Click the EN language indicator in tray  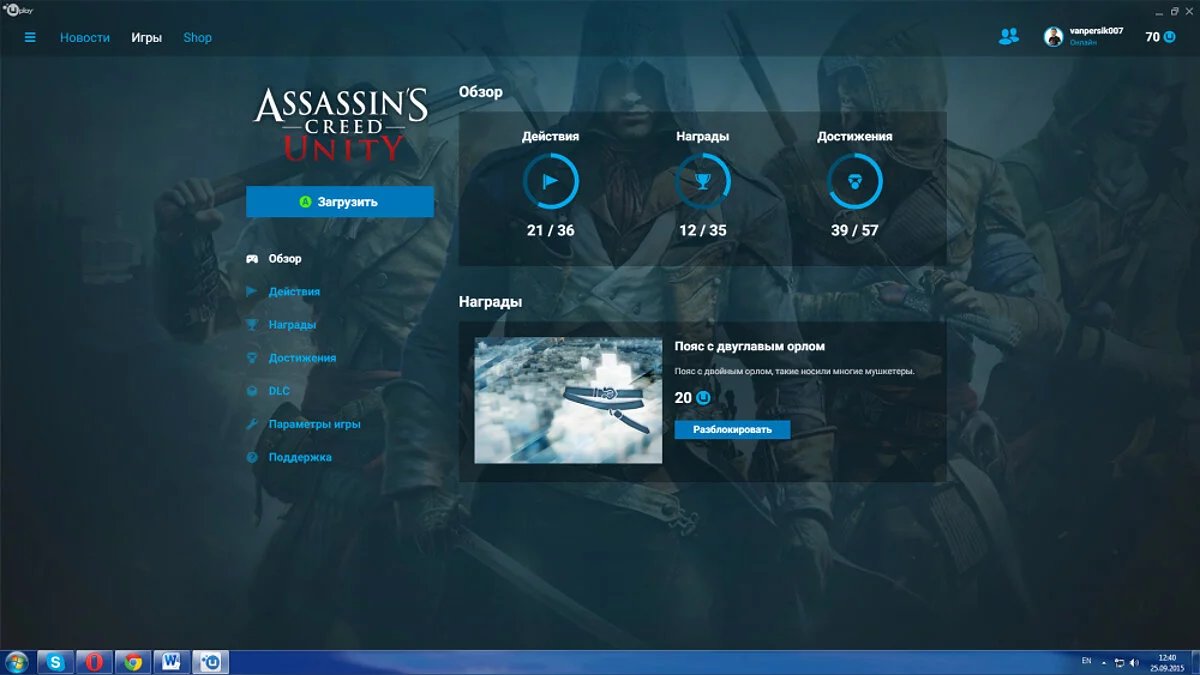click(x=1087, y=662)
